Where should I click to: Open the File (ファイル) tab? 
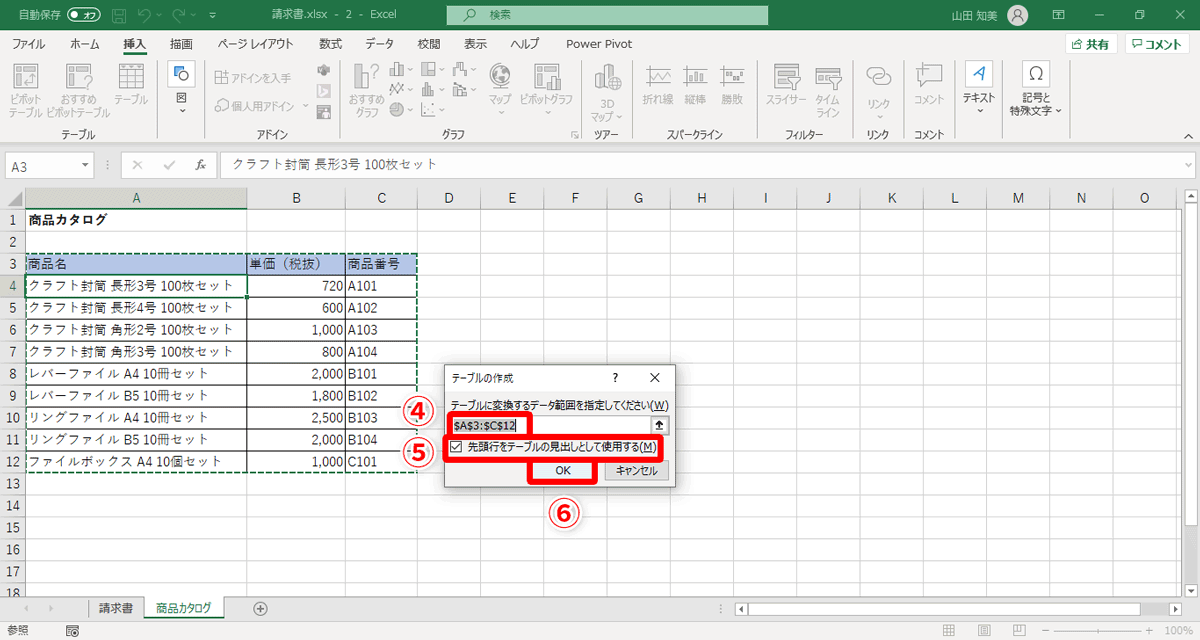28,44
